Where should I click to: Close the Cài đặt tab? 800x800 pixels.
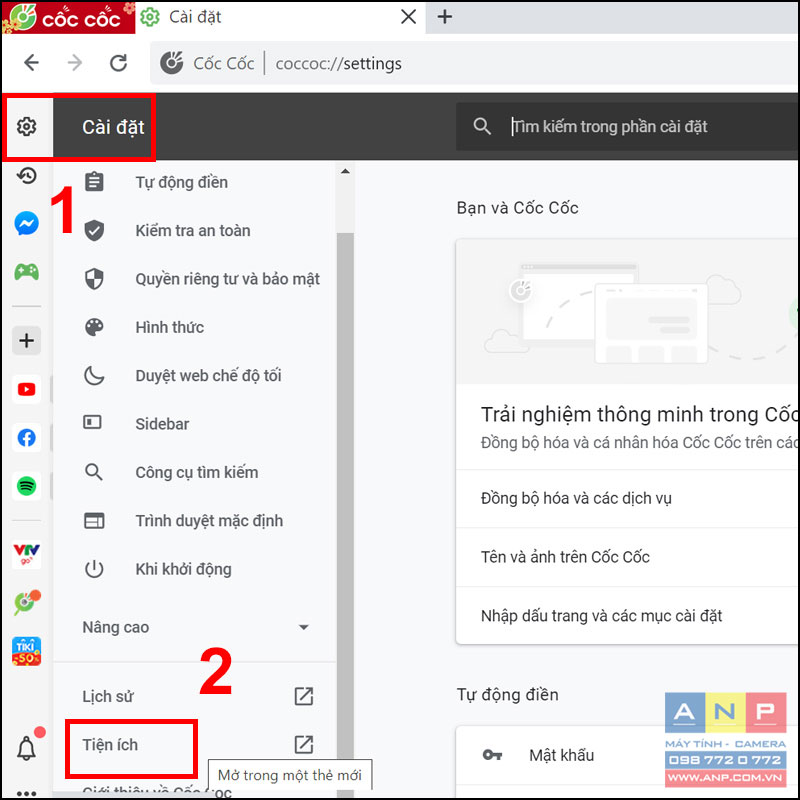[x=408, y=17]
